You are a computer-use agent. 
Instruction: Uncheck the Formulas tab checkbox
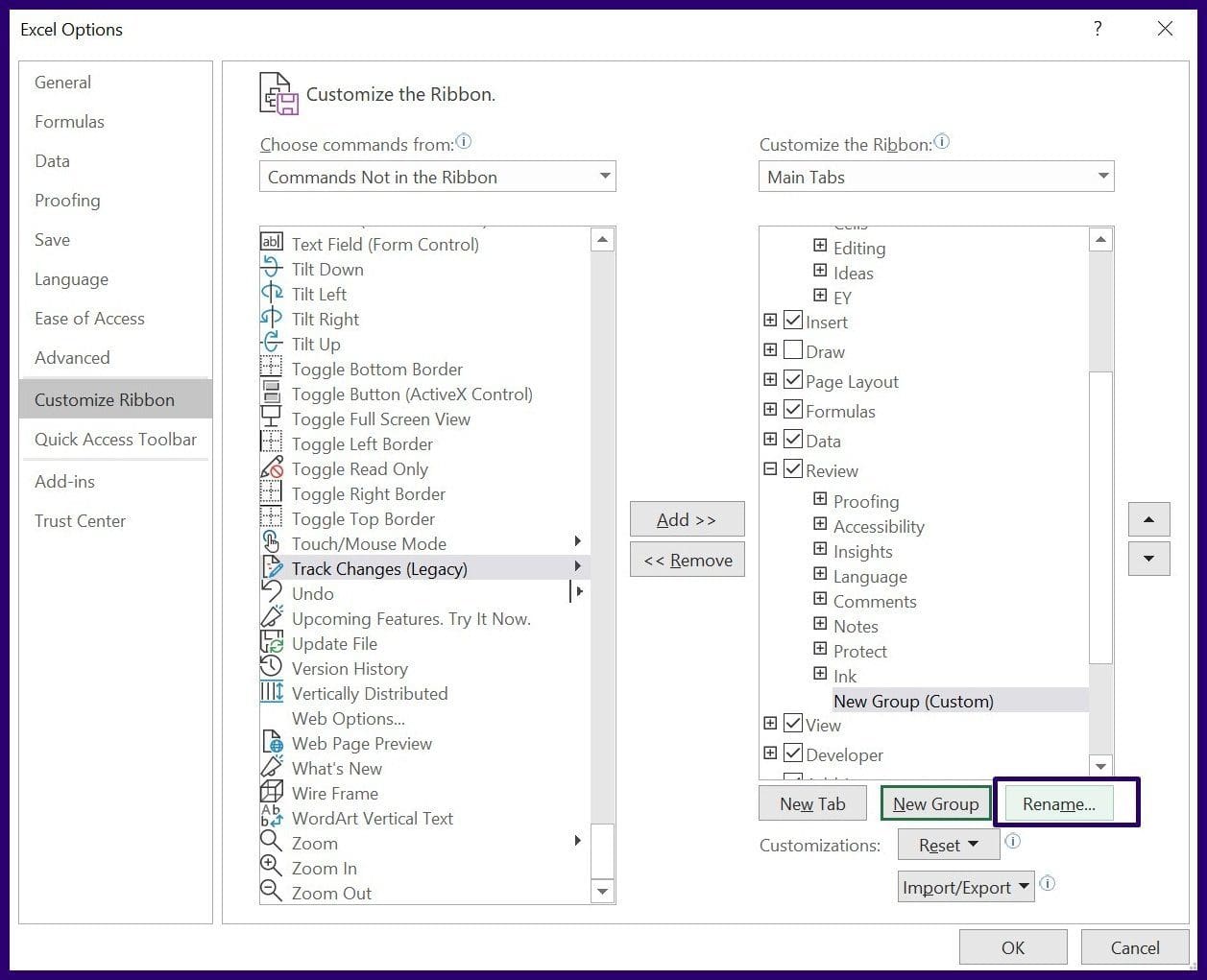pyautogui.click(x=793, y=410)
